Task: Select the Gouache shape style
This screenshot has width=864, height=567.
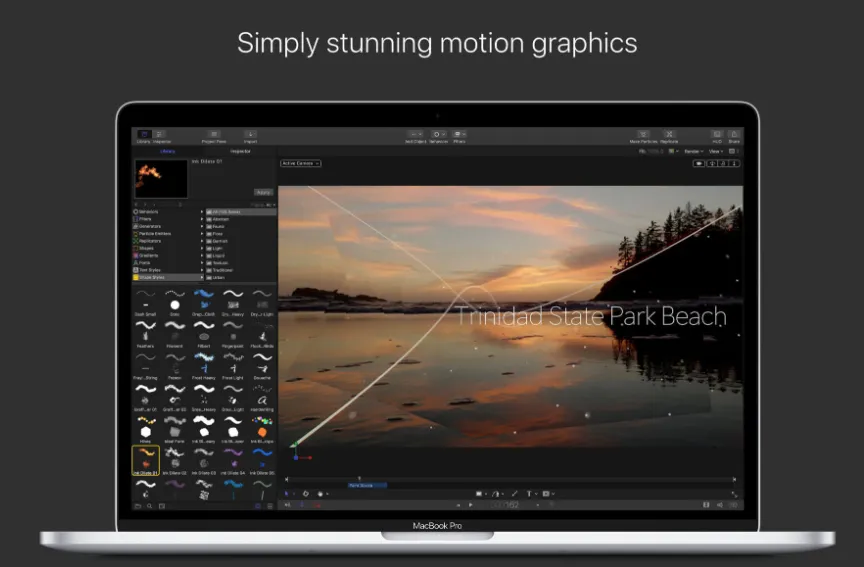Action: point(262,366)
